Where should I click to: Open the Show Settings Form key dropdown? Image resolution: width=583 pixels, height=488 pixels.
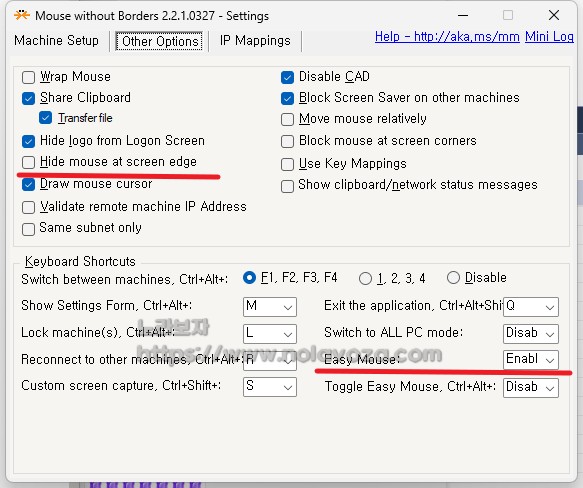pyautogui.click(x=270, y=307)
